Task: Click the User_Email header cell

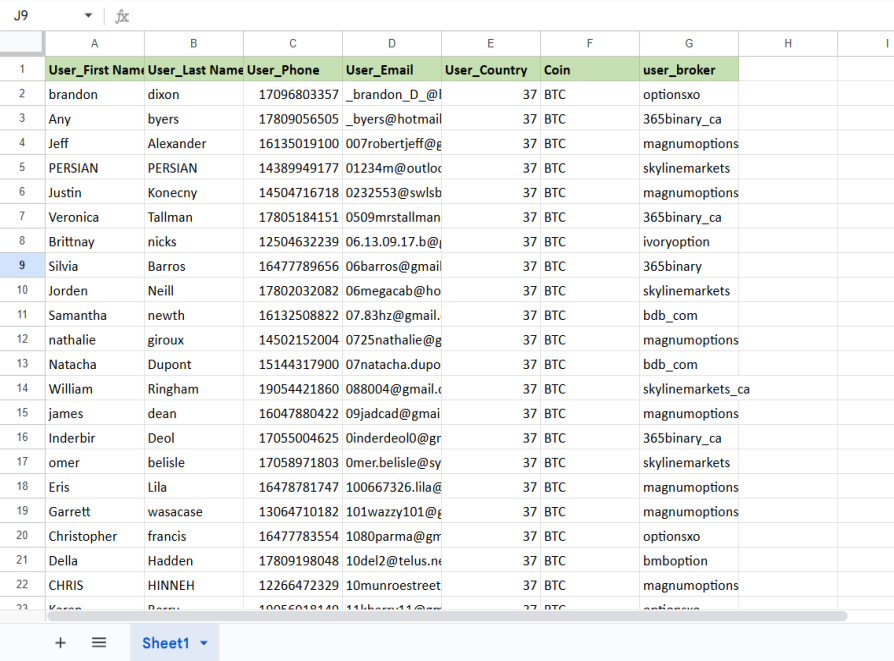Action: (392, 70)
